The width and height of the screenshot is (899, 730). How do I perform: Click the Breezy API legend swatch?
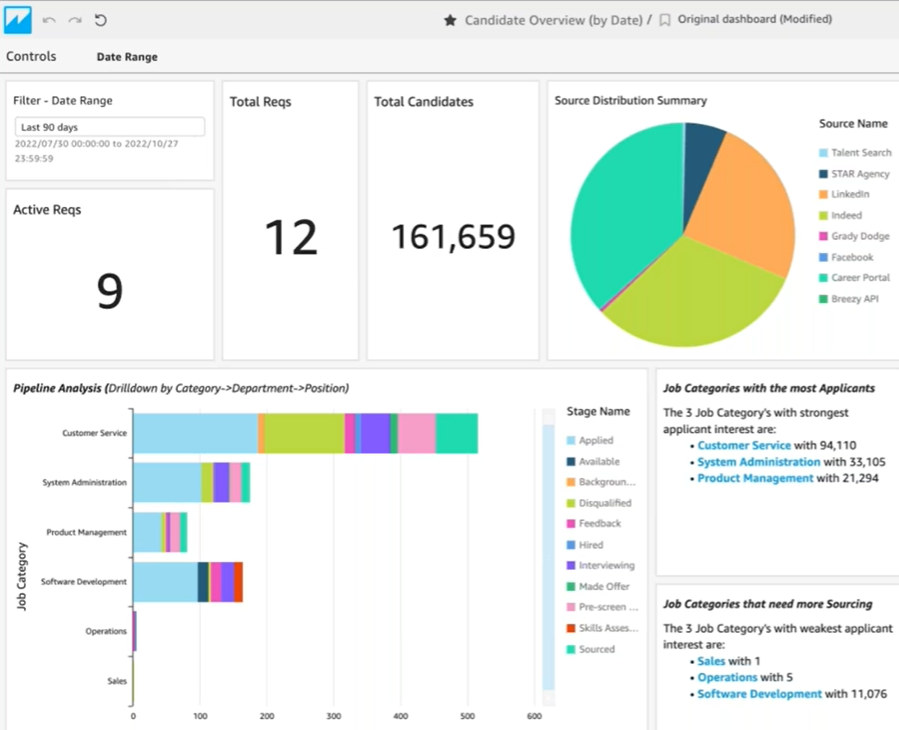point(823,299)
